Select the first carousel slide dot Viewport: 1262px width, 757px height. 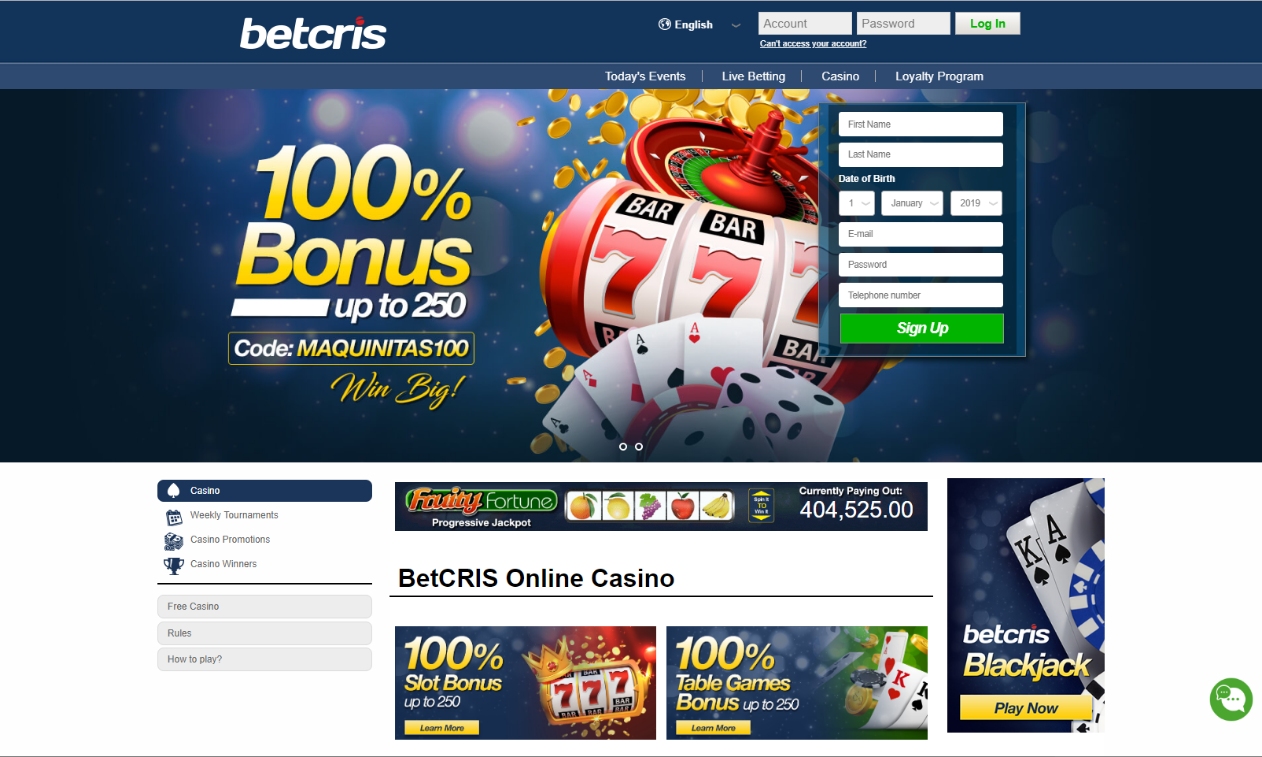pyautogui.click(x=623, y=447)
